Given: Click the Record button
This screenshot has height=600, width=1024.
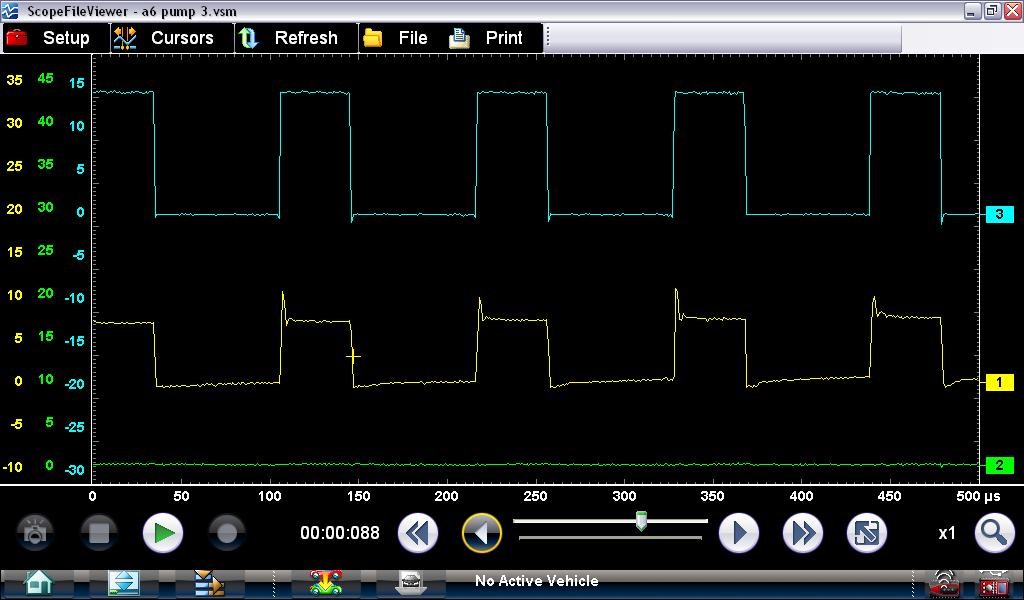Looking at the screenshot, I should [x=227, y=533].
